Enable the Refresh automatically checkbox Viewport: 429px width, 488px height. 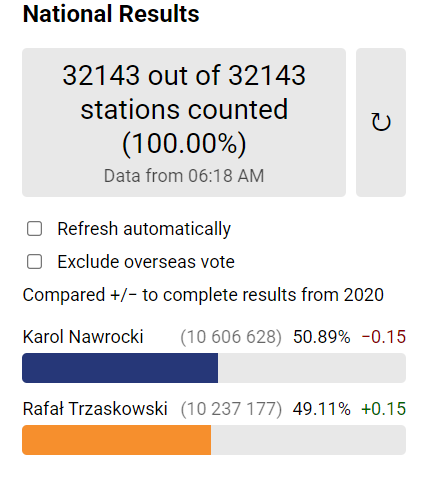pyautogui.click(x=34, y=229)
